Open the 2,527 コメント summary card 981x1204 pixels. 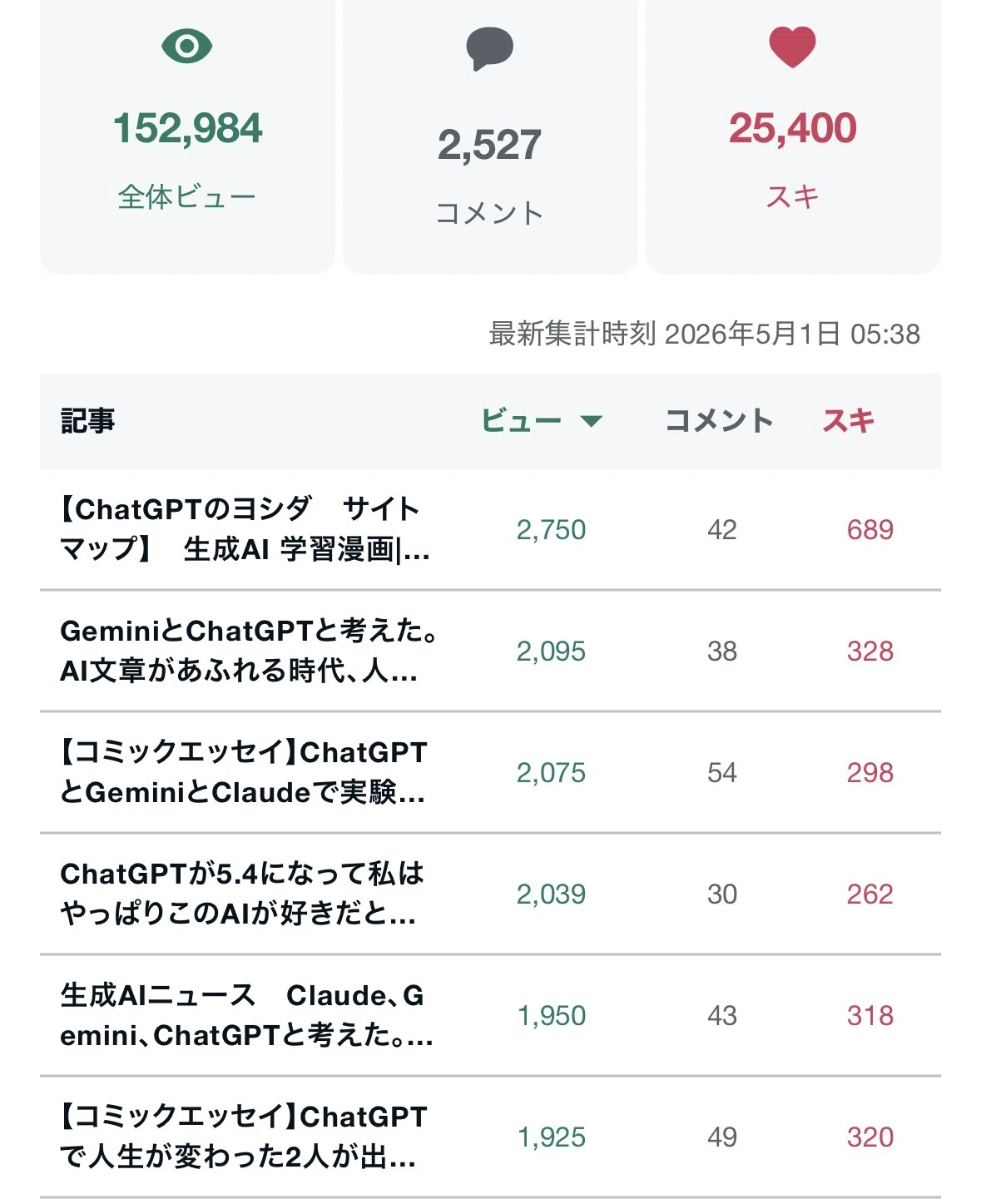(489, 136)
